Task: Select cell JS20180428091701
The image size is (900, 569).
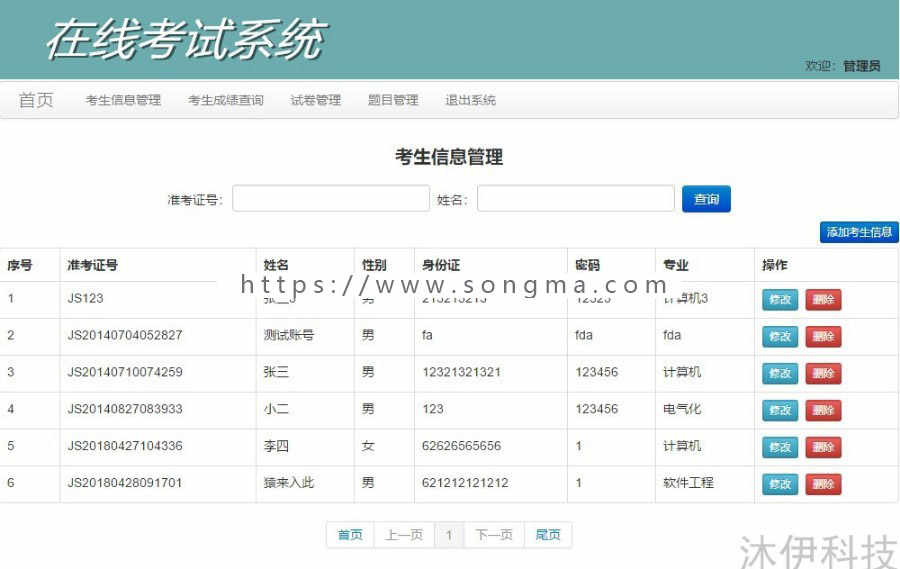Action: point(125,483)
